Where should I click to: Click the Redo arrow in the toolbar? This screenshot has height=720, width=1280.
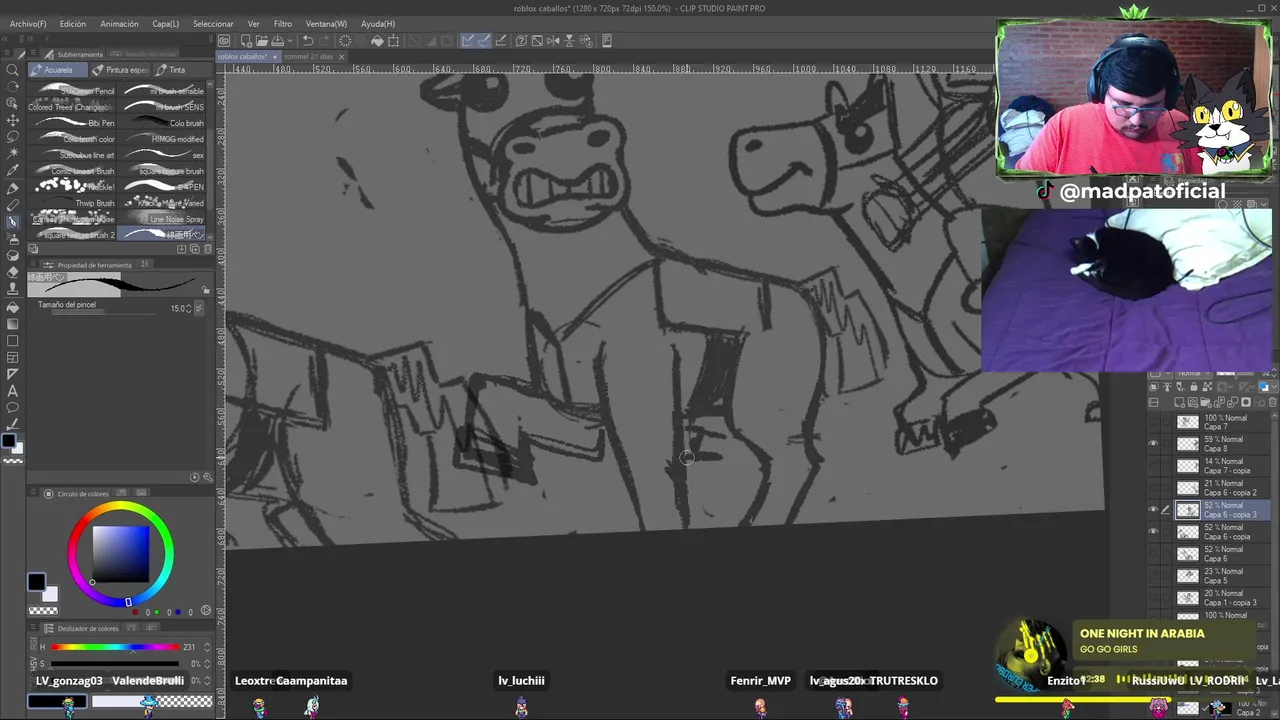point(324,41)
